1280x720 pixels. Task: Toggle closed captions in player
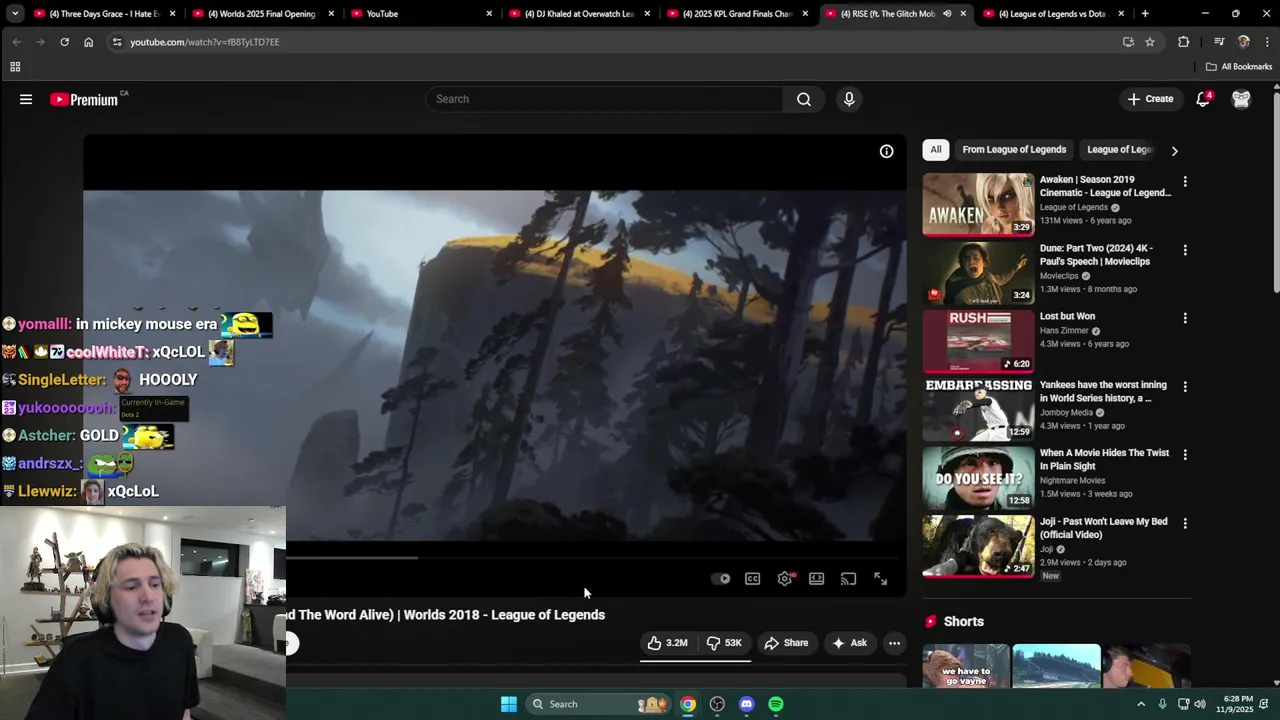coord(753,579)
